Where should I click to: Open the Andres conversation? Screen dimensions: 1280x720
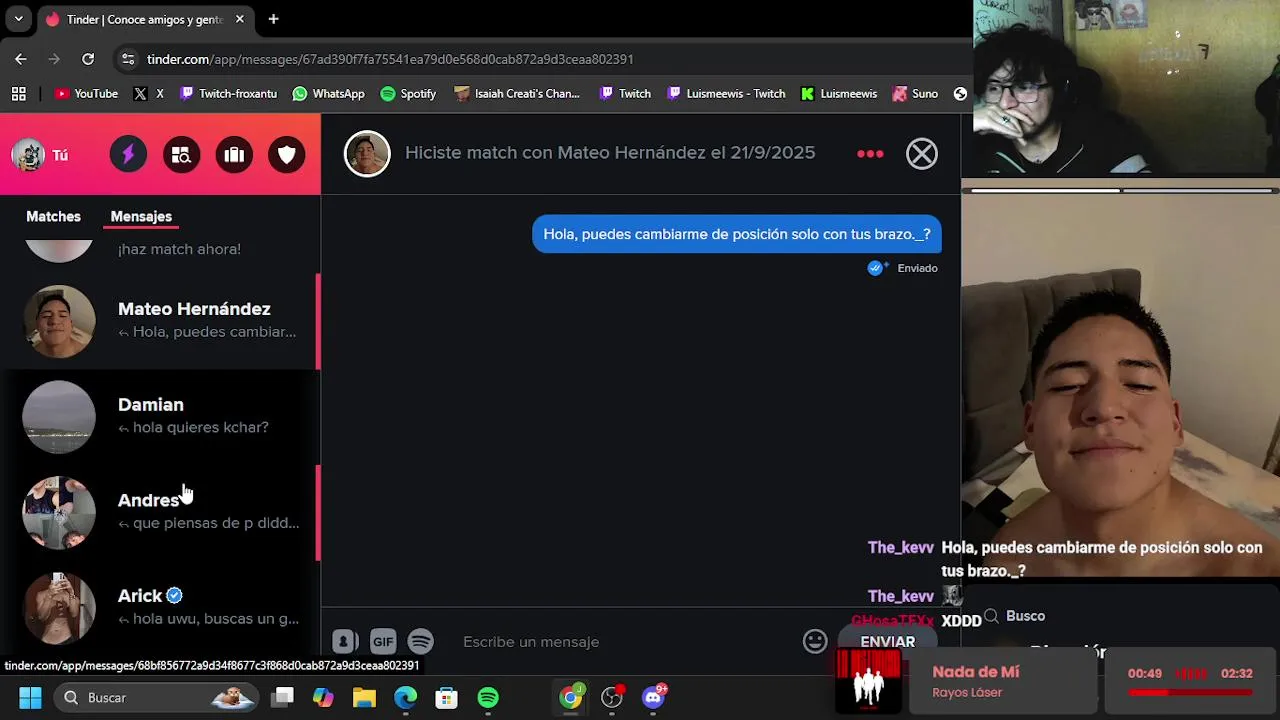point(160,512)
